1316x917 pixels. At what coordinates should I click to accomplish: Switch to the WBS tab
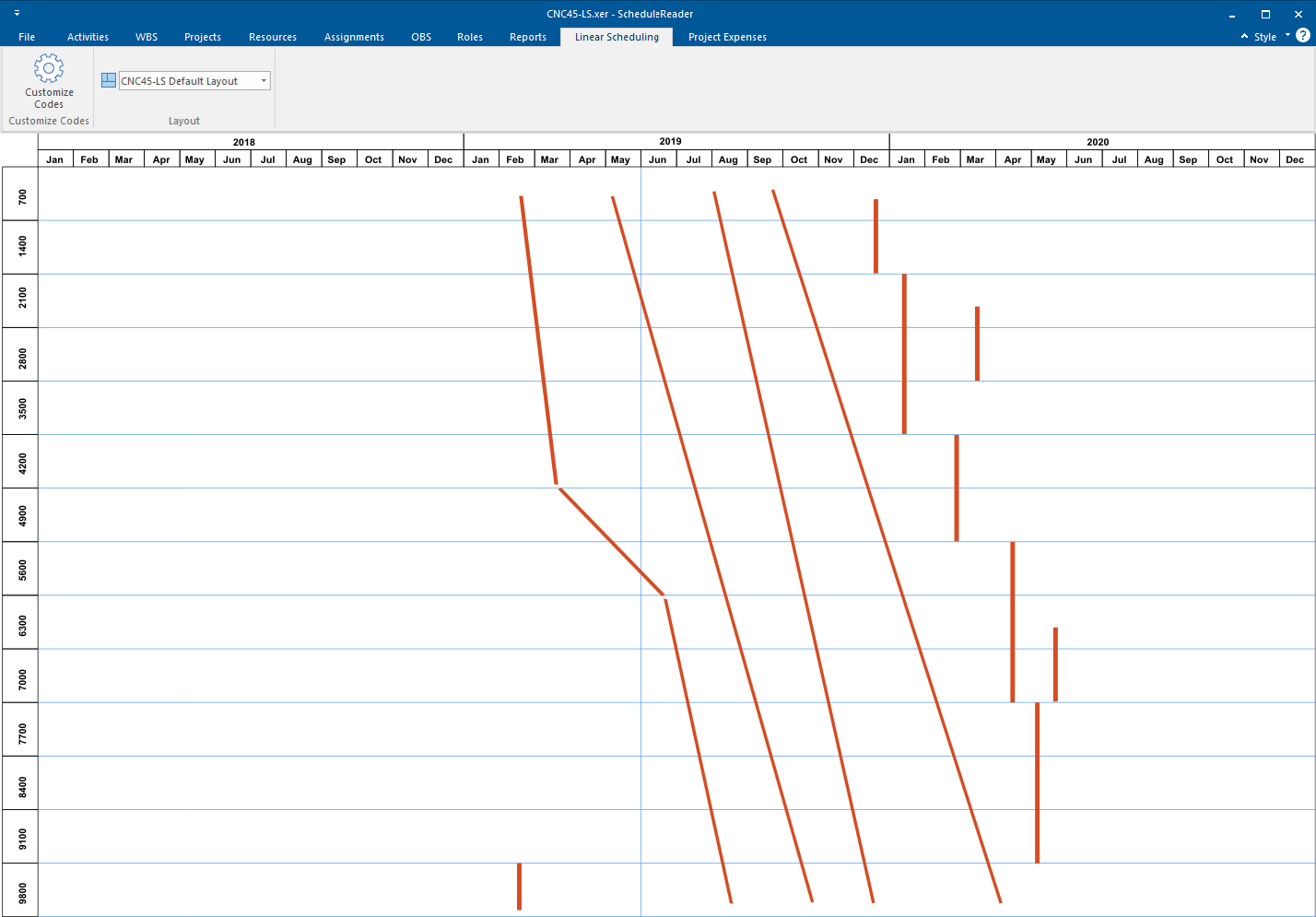147,37
